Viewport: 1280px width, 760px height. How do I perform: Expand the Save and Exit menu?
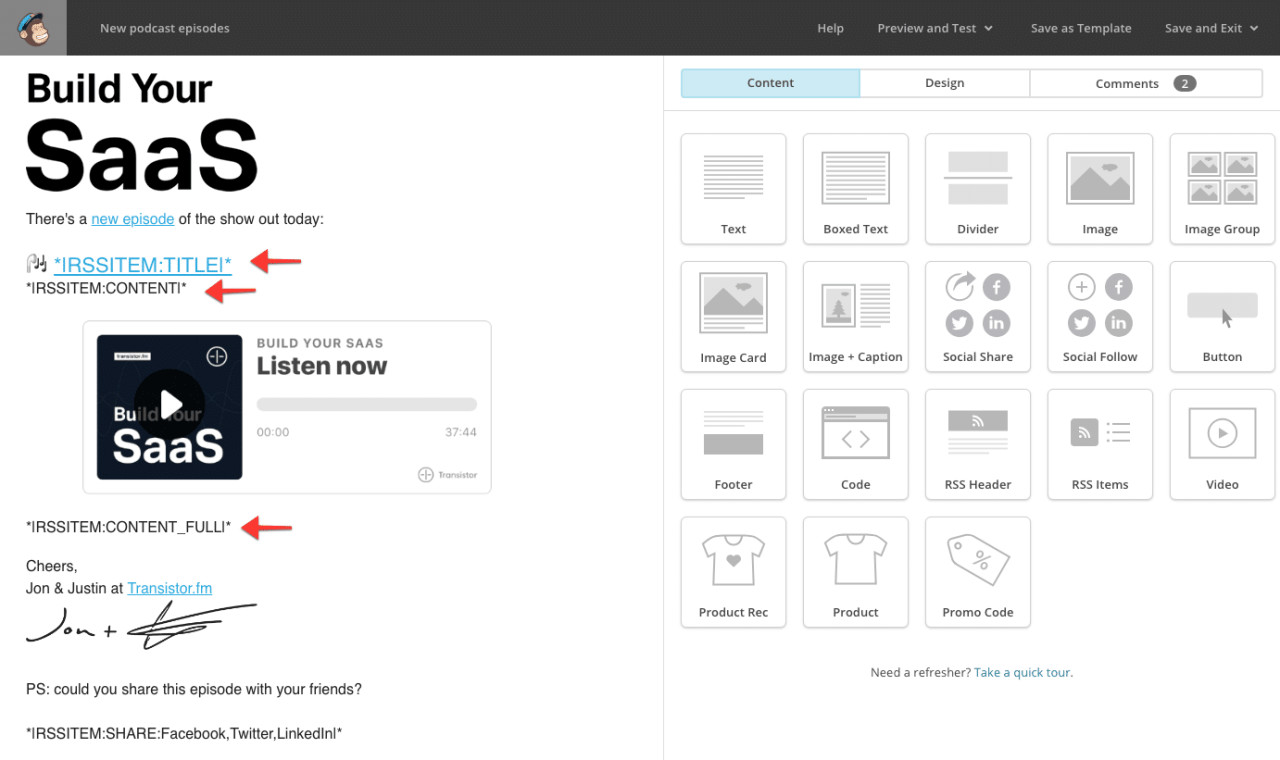click(1210, 28)
